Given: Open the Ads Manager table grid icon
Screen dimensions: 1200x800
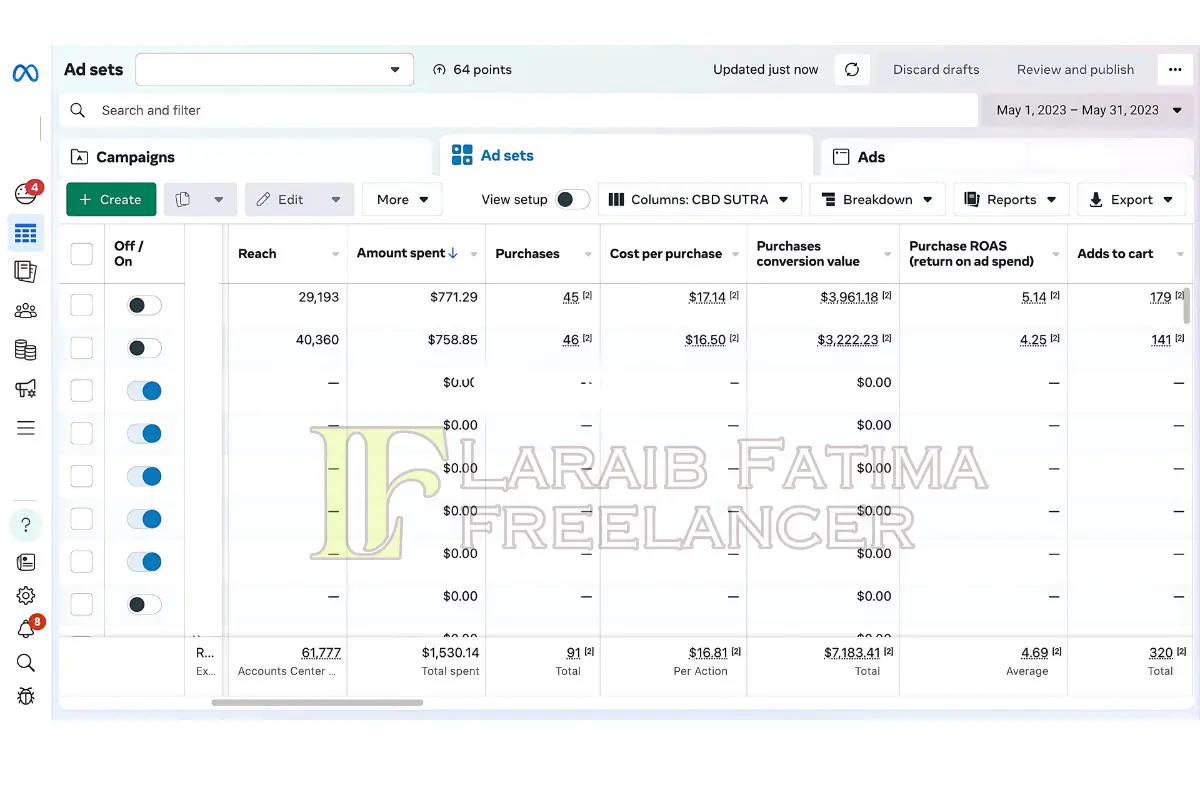Looking at the screenshot, I should (26, 234).
